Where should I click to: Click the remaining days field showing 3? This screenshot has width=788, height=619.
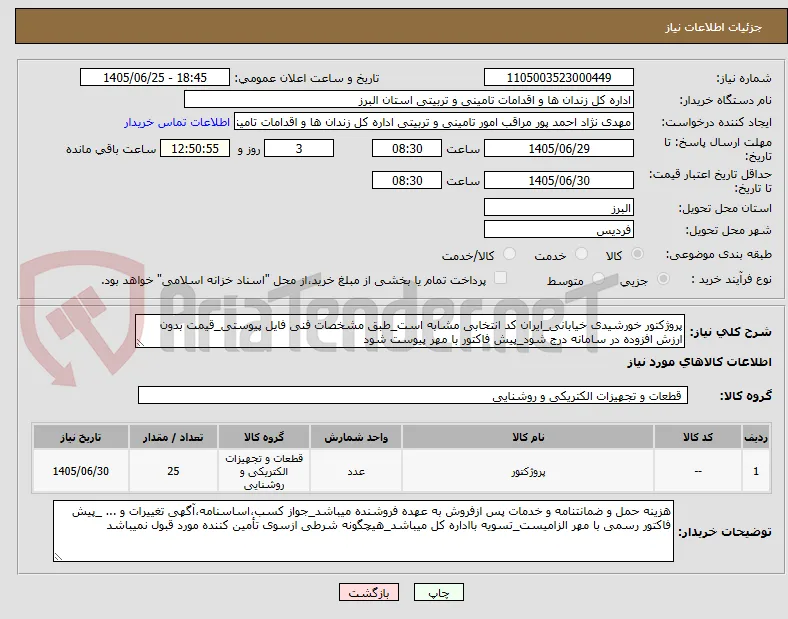point(299,148)
